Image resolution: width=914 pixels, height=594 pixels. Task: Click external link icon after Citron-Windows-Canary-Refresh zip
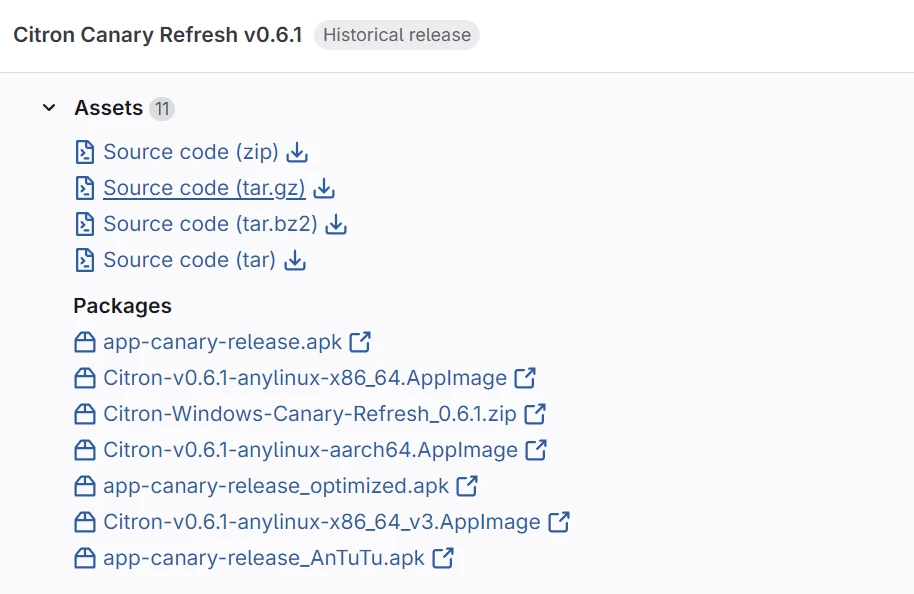(x=535, y=414)
